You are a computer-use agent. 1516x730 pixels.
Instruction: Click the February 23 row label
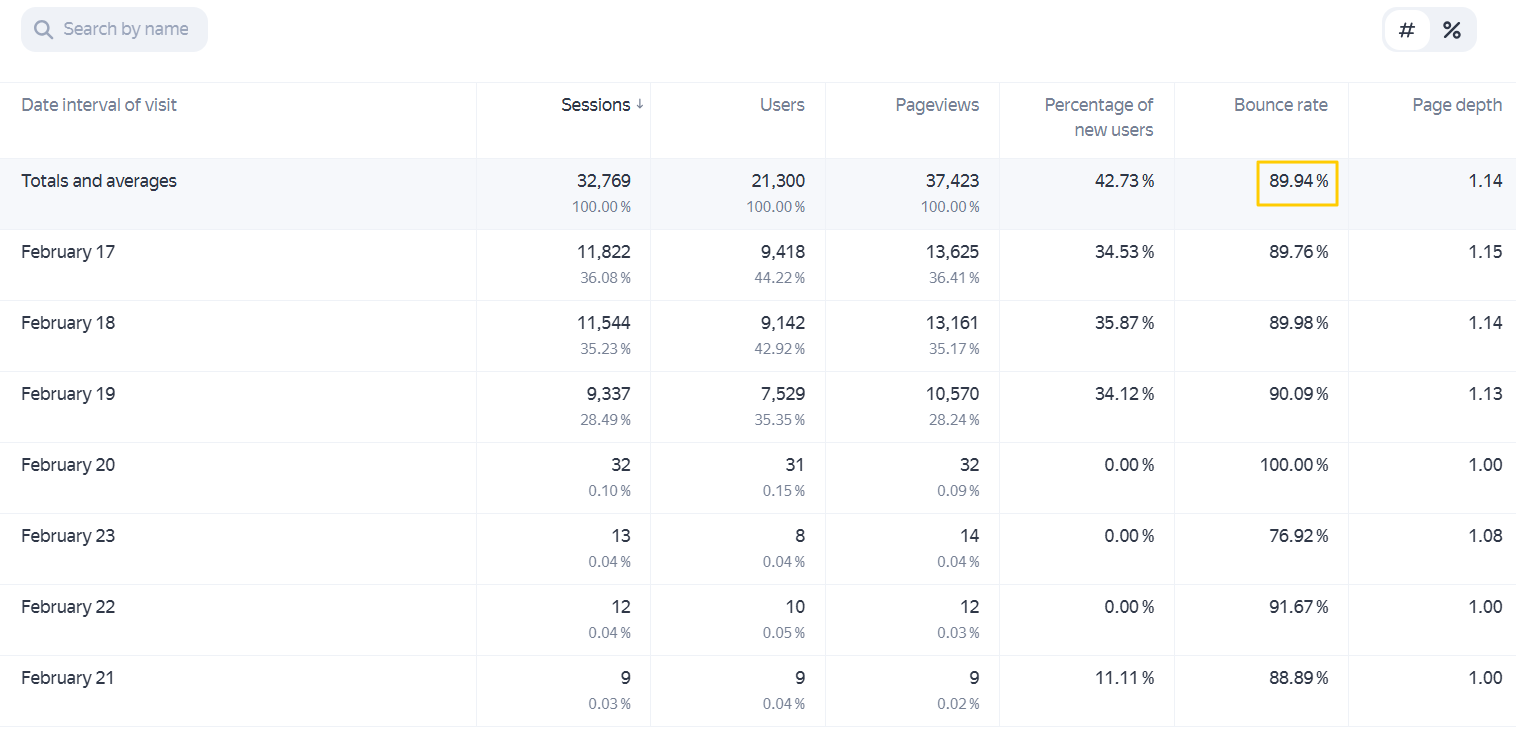68,536
